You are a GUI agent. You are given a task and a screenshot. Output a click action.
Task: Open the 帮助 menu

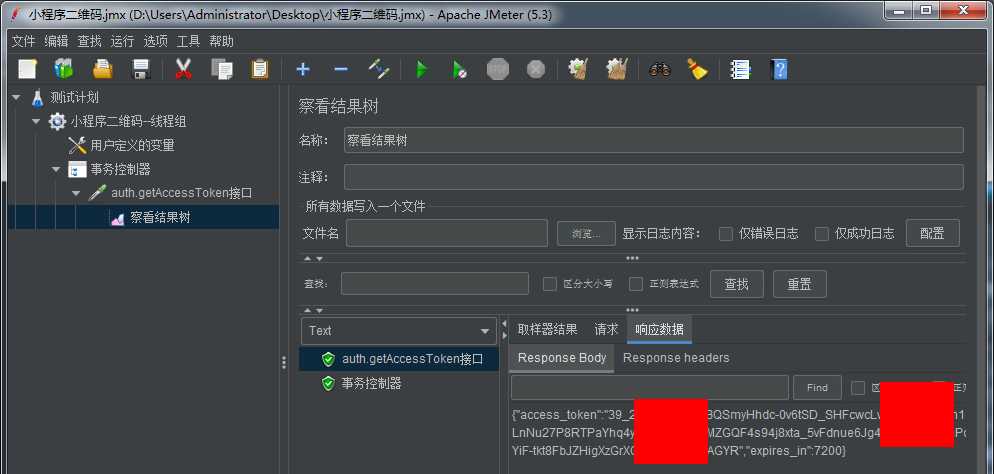221,42
